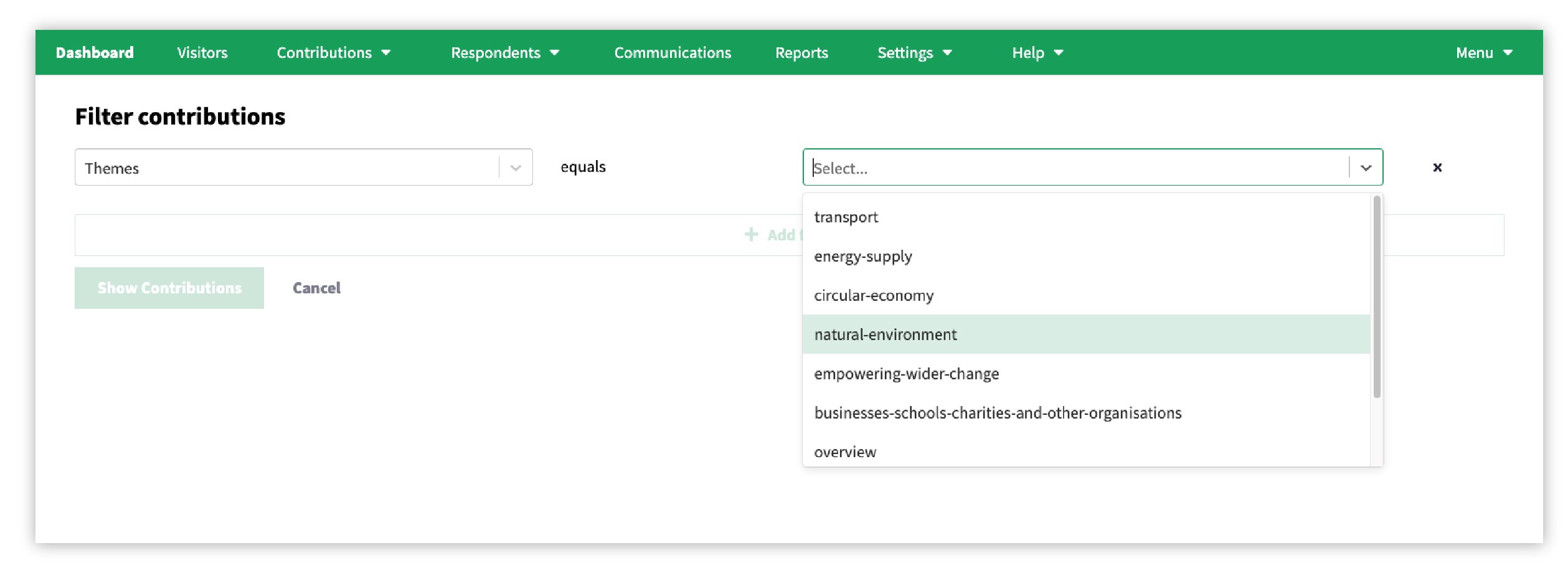This screenshot has width=1568, height=568.
Task: Go to Visitors section
Action: coord(202,53)
